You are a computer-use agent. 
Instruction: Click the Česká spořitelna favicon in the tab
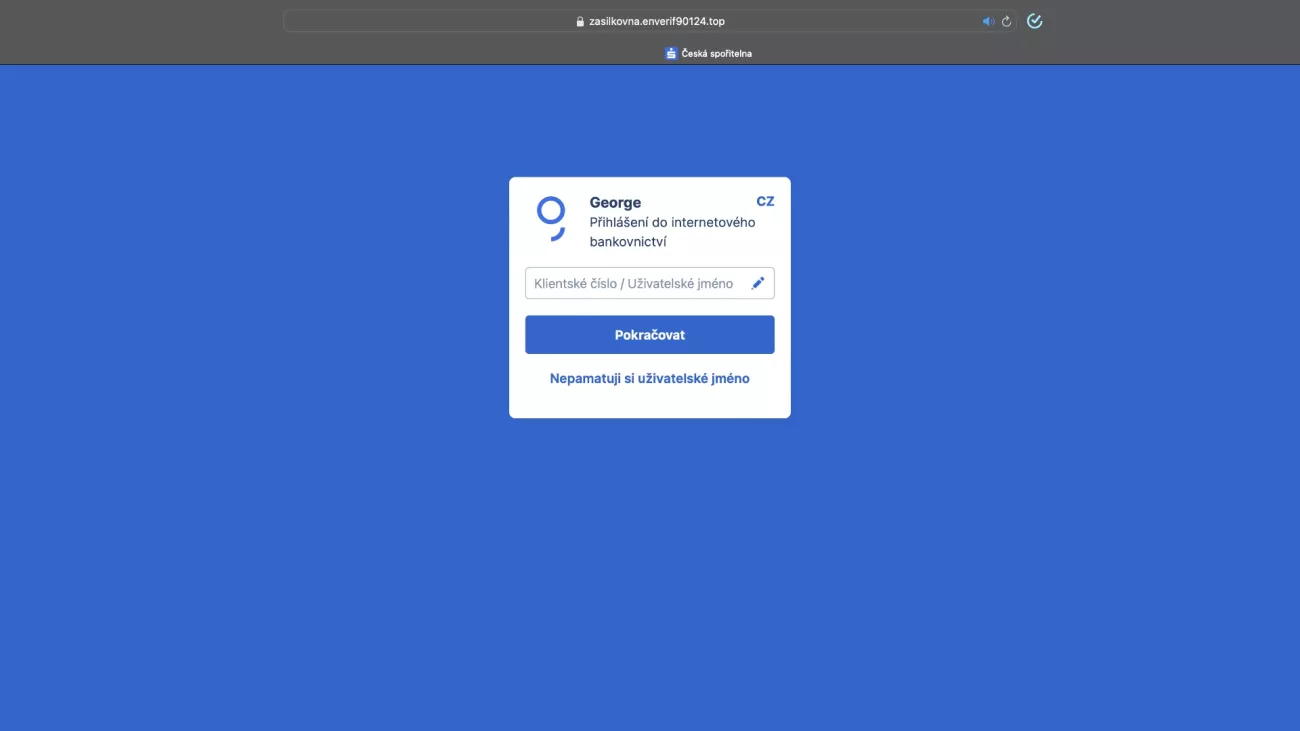[x=671, y=53]
